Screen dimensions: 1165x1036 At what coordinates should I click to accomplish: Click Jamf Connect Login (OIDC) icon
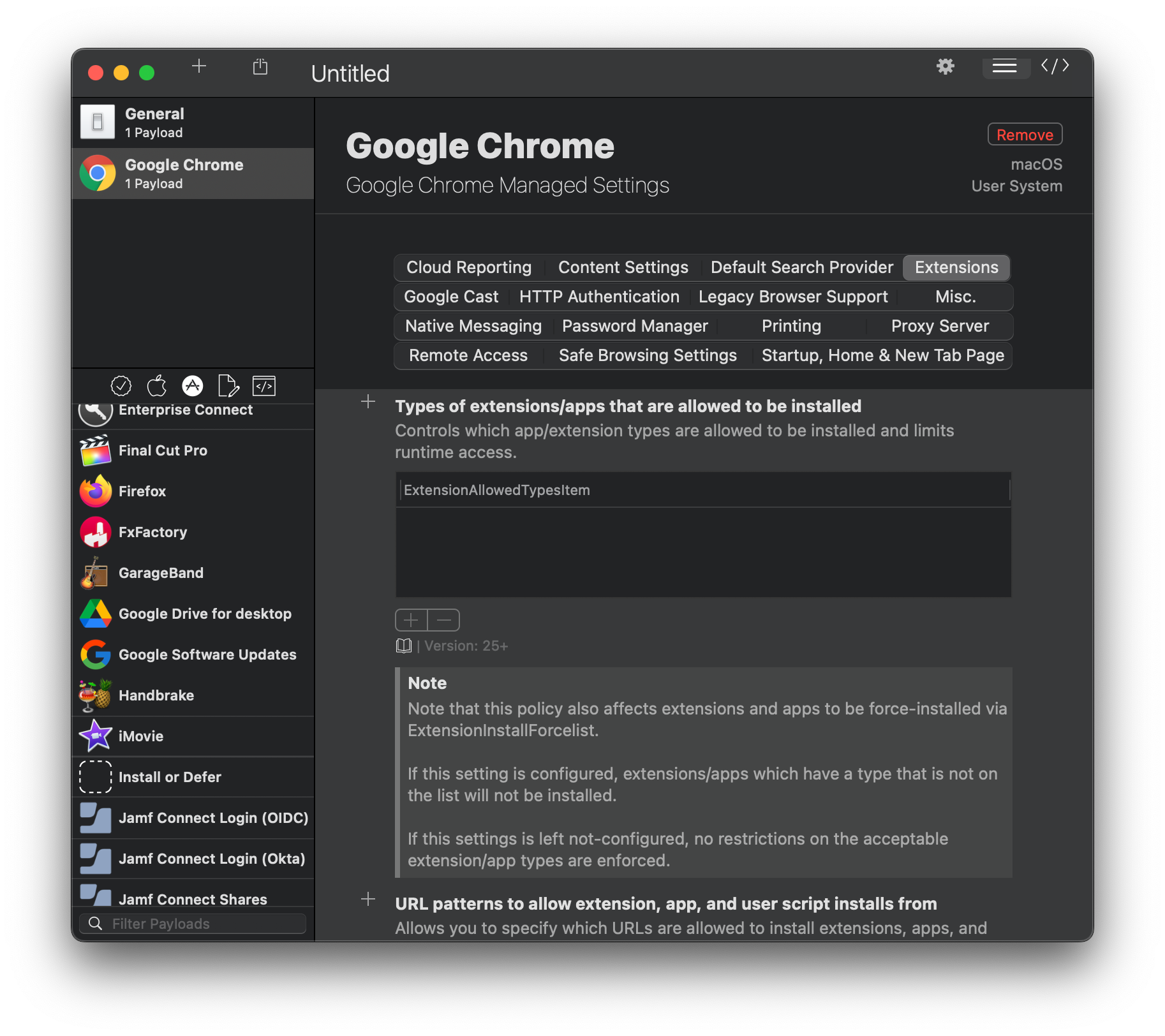[96, 818]
